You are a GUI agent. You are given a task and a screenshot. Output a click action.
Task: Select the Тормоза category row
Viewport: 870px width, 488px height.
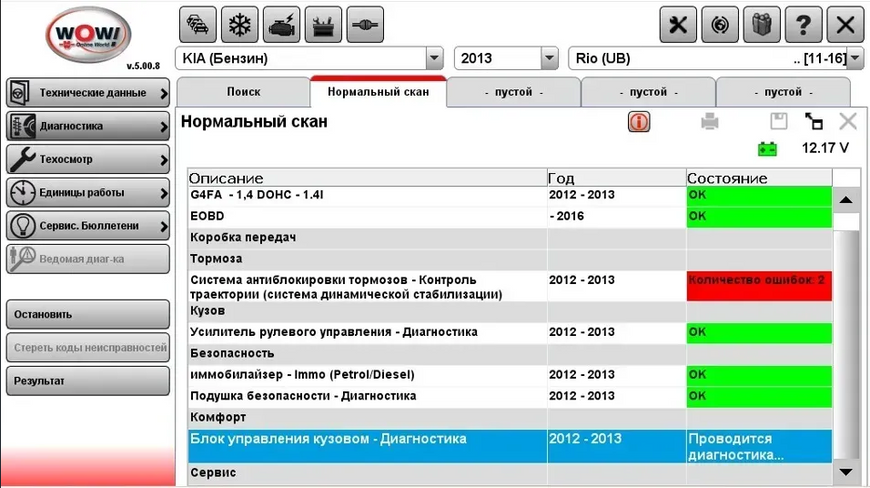[x=510, y=259]
